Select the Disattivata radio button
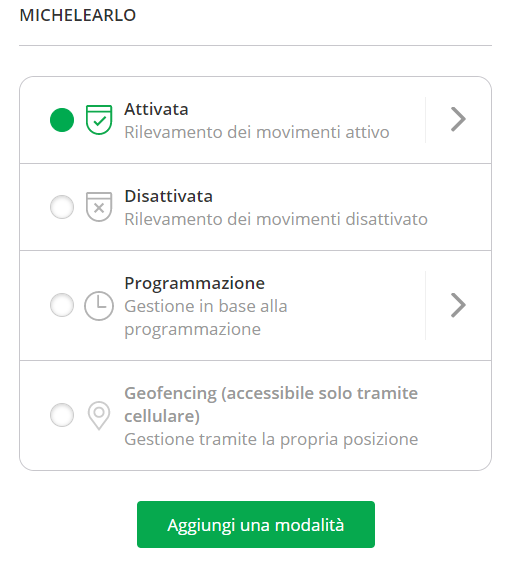The image size is (514, 566). pos(62,207)
